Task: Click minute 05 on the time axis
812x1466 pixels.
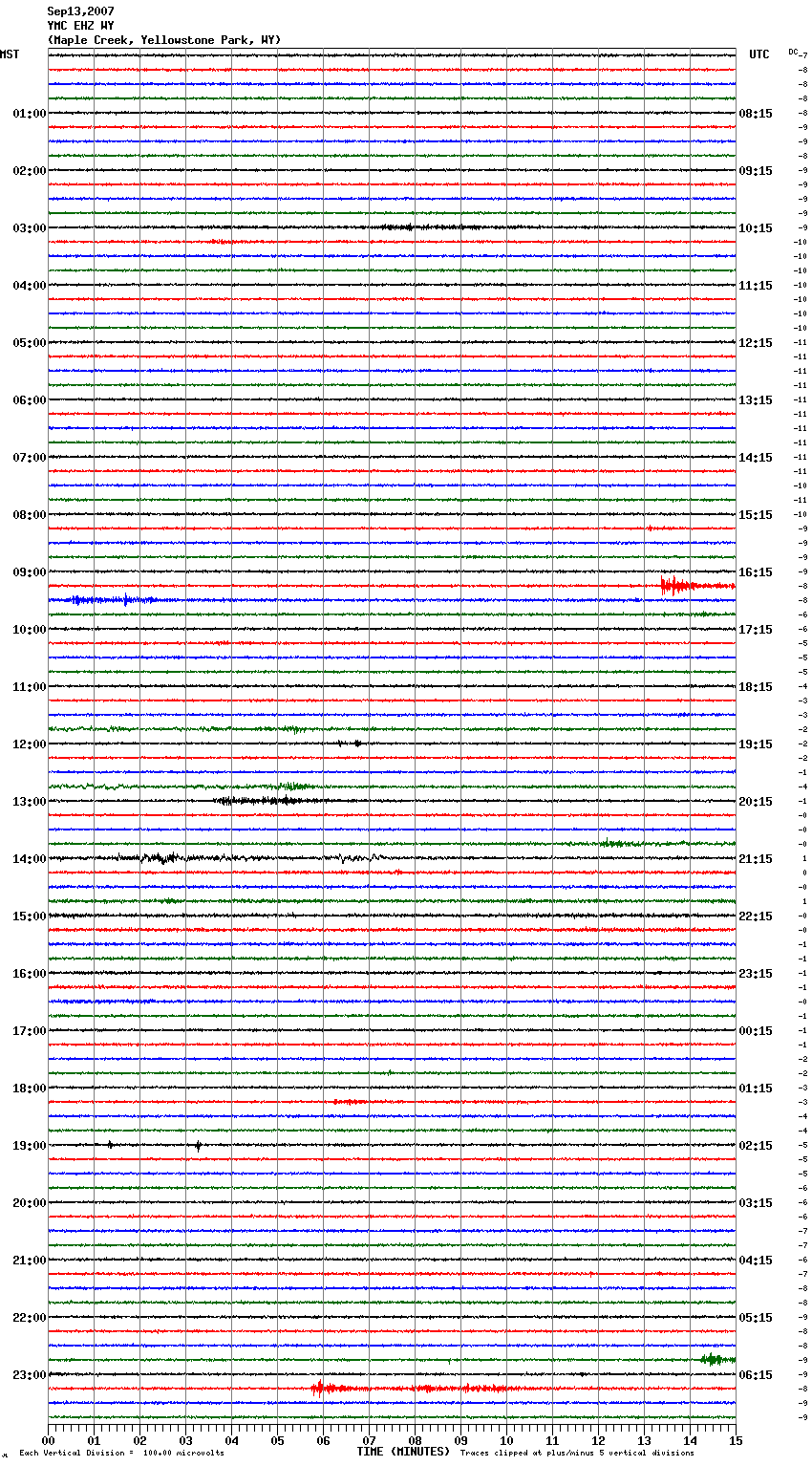Action: (277, 1440)
